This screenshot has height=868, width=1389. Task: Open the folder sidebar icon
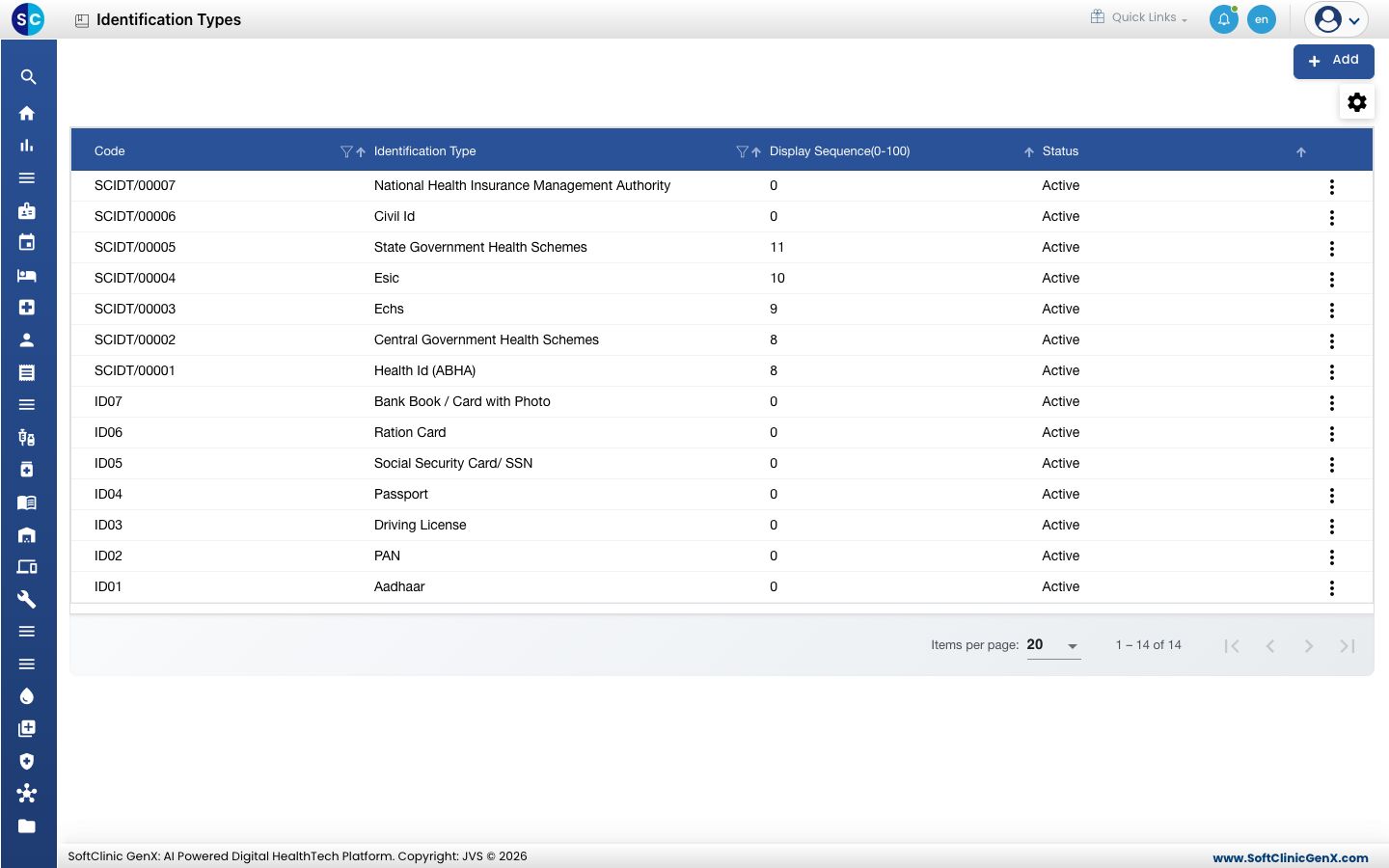pyautogui.click(x=27, y=827)
